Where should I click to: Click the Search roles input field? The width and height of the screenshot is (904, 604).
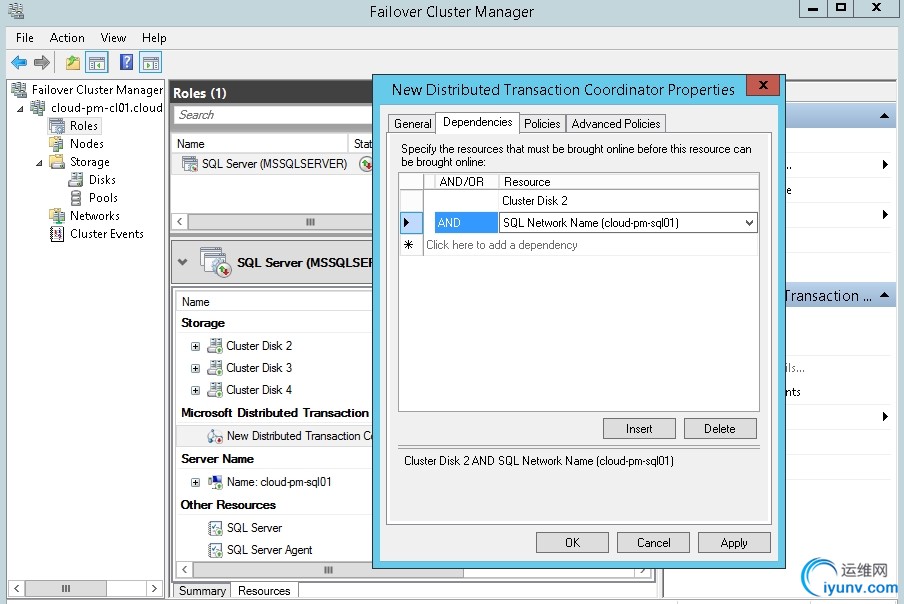point(273,115)
